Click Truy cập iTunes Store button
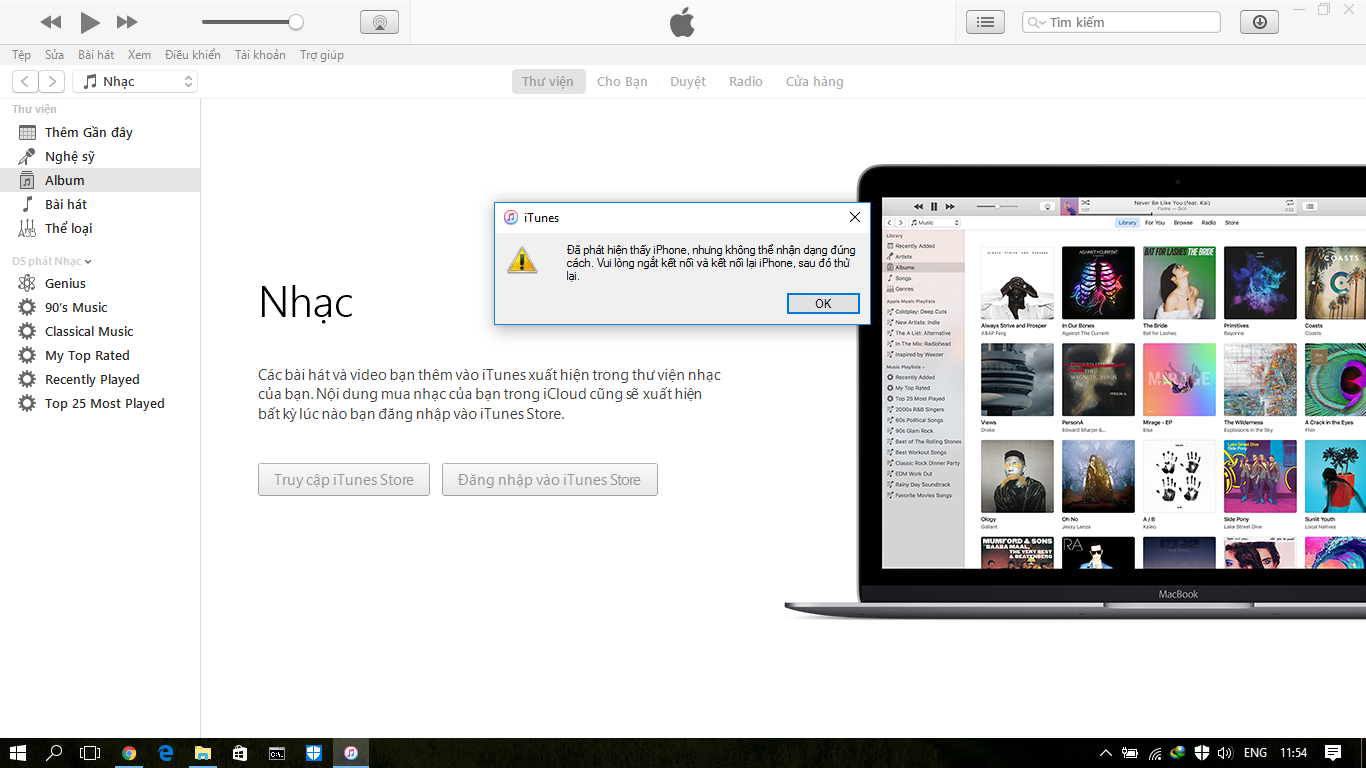This screenshot has width=1366, height=768. [343, 480]
